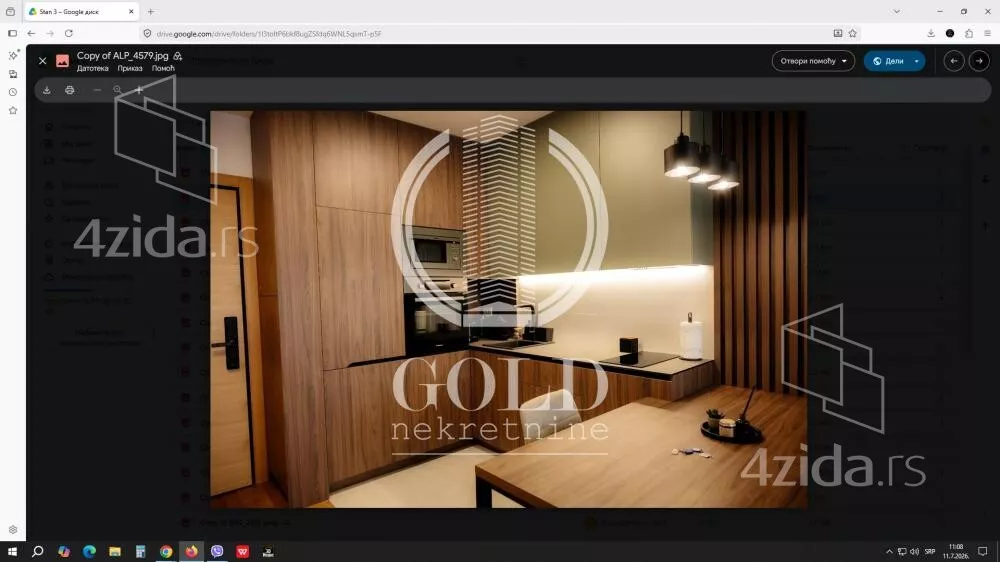Image resolution: width=1000 pixels, height=562 pixels.
Task: Click the kitchen photo preview
Action: click(508, 309)
